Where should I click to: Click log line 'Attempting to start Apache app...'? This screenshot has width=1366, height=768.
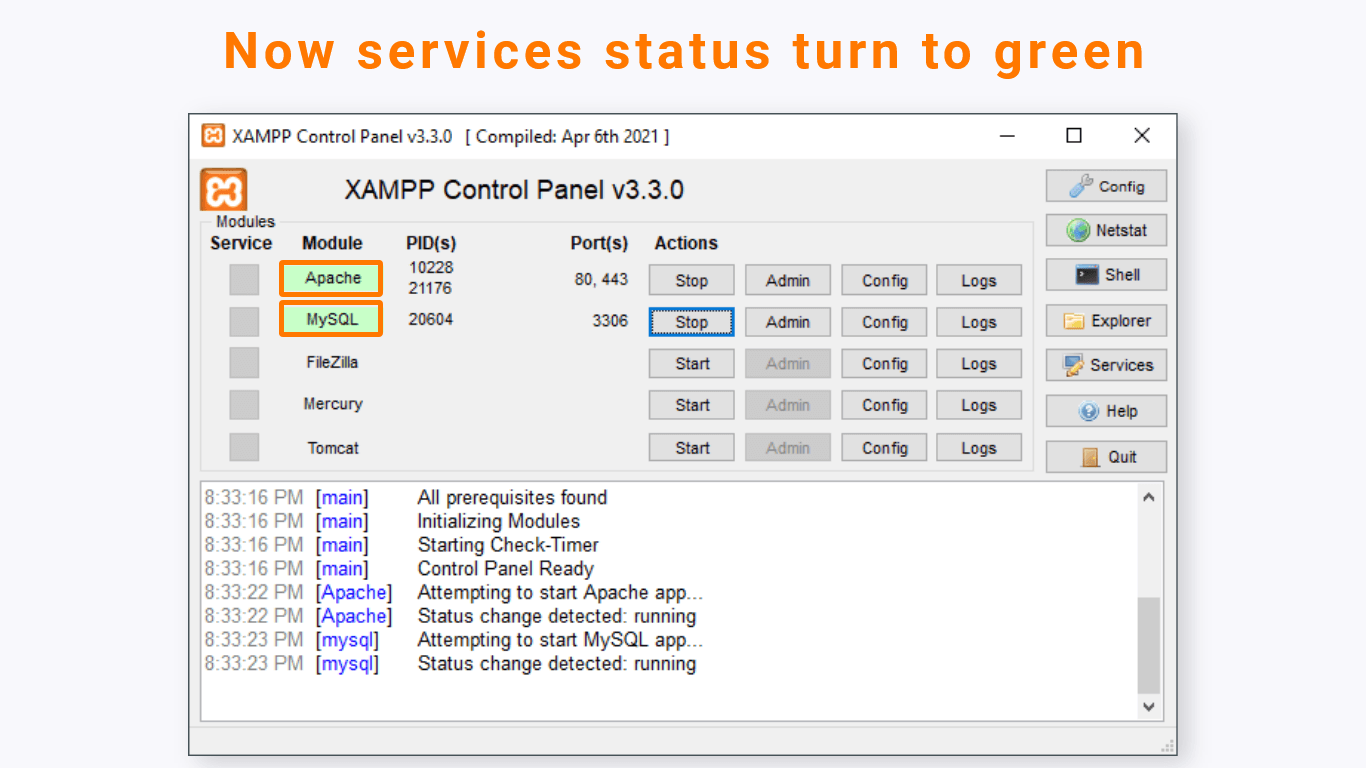point(560,592)
